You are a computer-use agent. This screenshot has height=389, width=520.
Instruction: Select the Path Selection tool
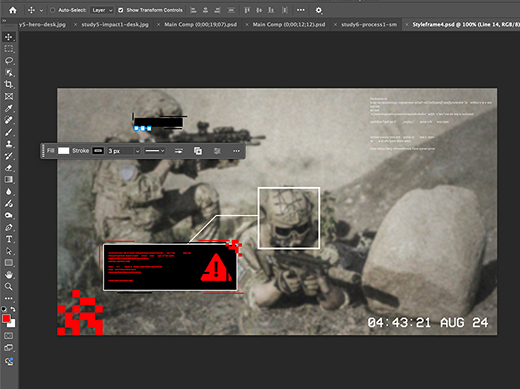9,251
